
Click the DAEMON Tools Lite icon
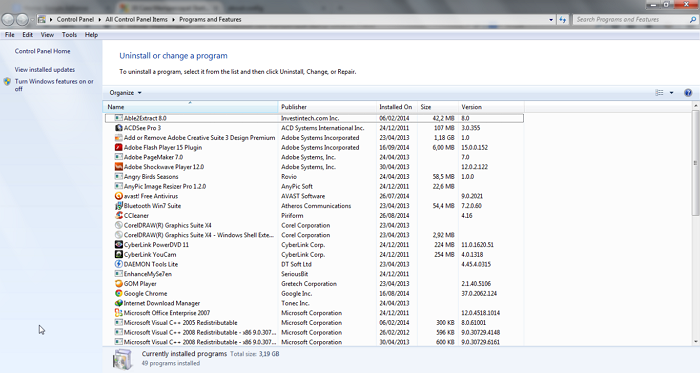pyautogui.click(x=118, y=264)
